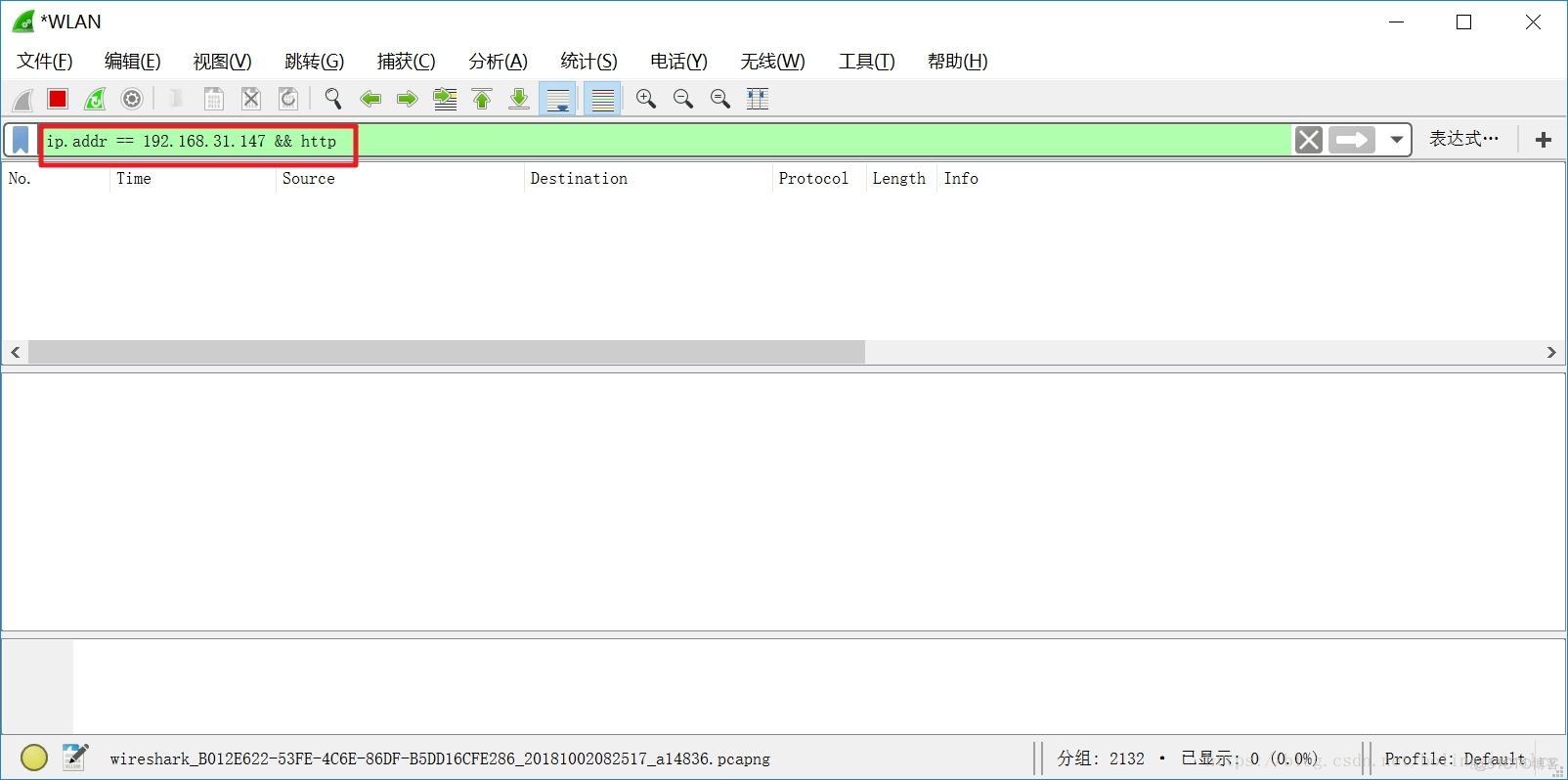Image resolution: width=1568 pixels, height=780 pixels.
Task: Toggle packet list colorization
Action: (x=603, y=99)
